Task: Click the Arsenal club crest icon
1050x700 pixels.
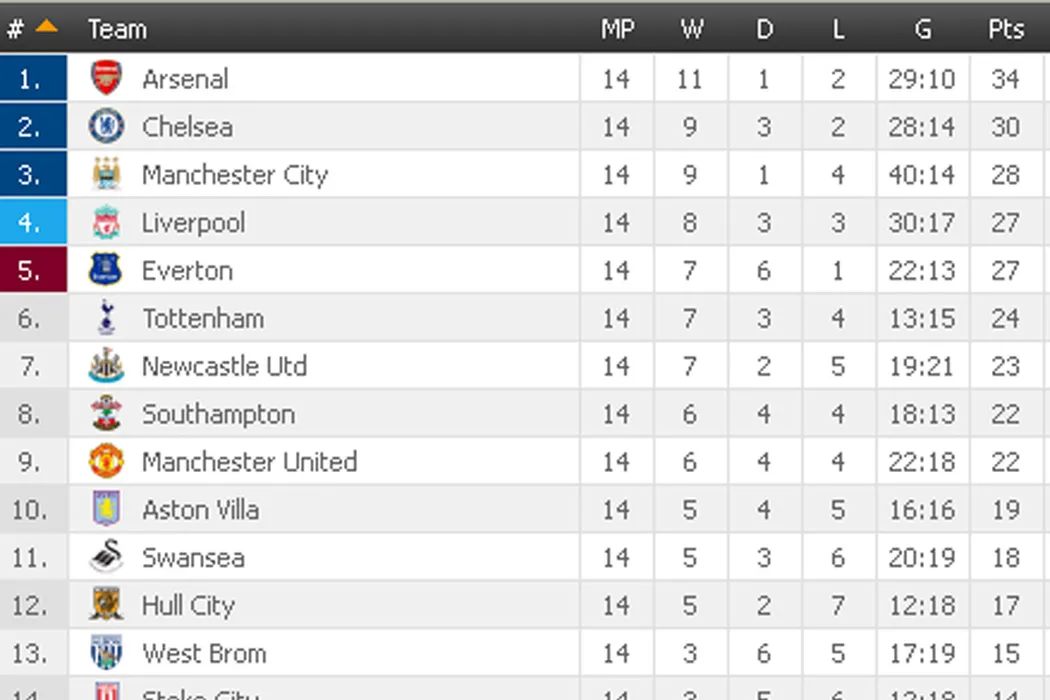Action: click(106, 78)
